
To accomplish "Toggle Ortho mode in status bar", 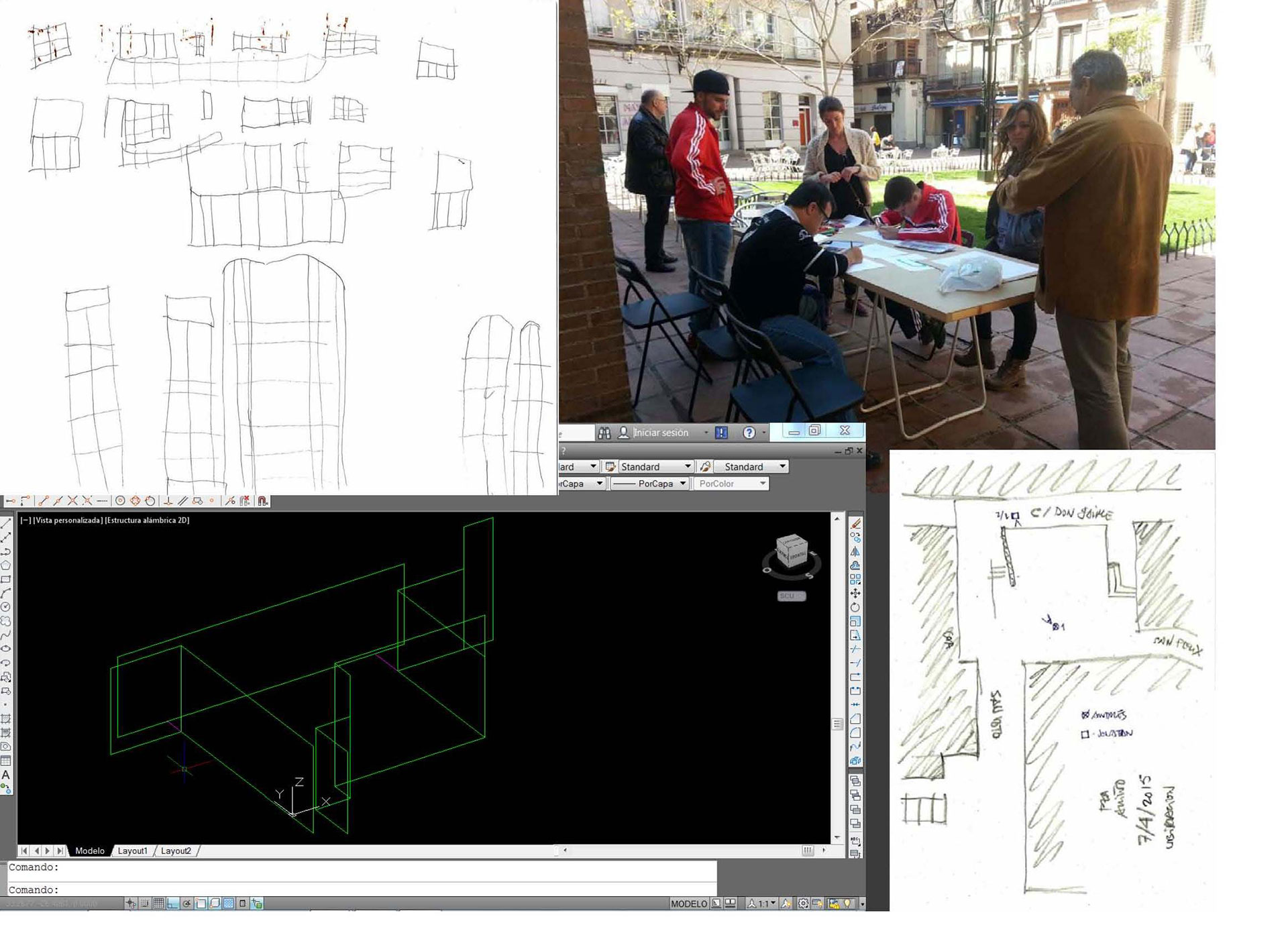I will (172, 904).
